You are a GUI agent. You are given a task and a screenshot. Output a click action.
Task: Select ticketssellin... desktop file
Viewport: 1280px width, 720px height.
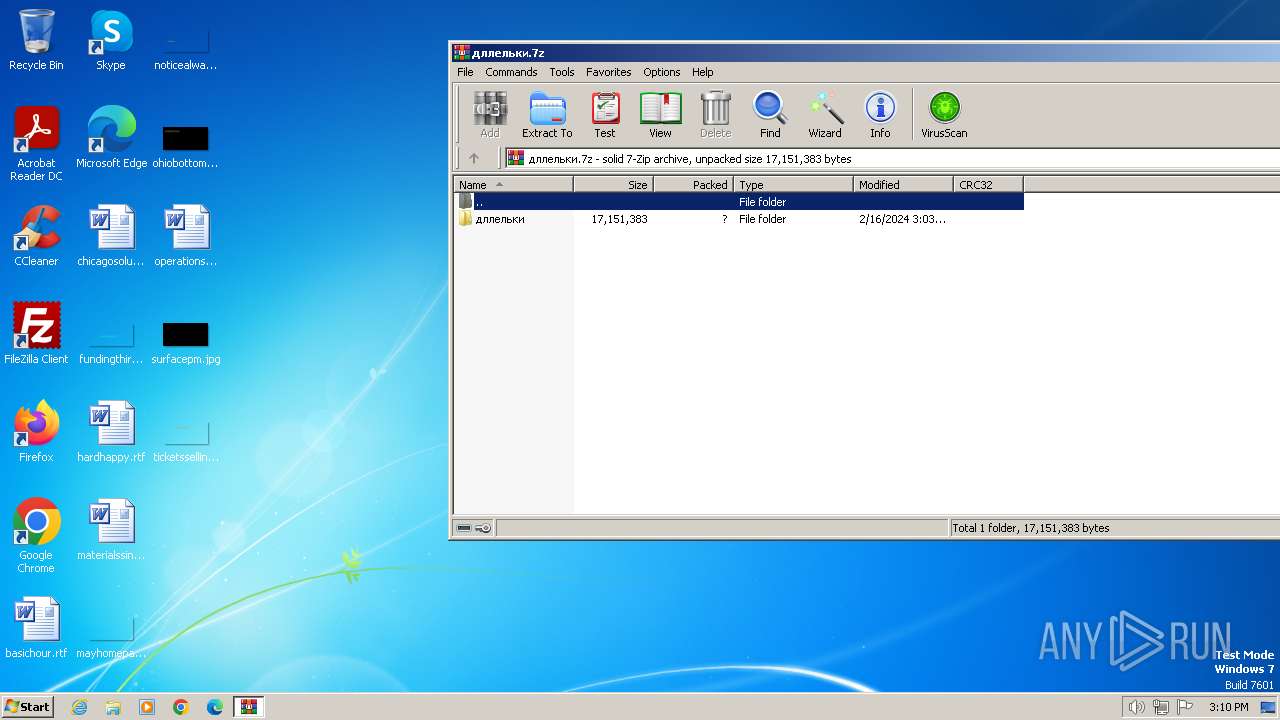(x=186, y=438)
